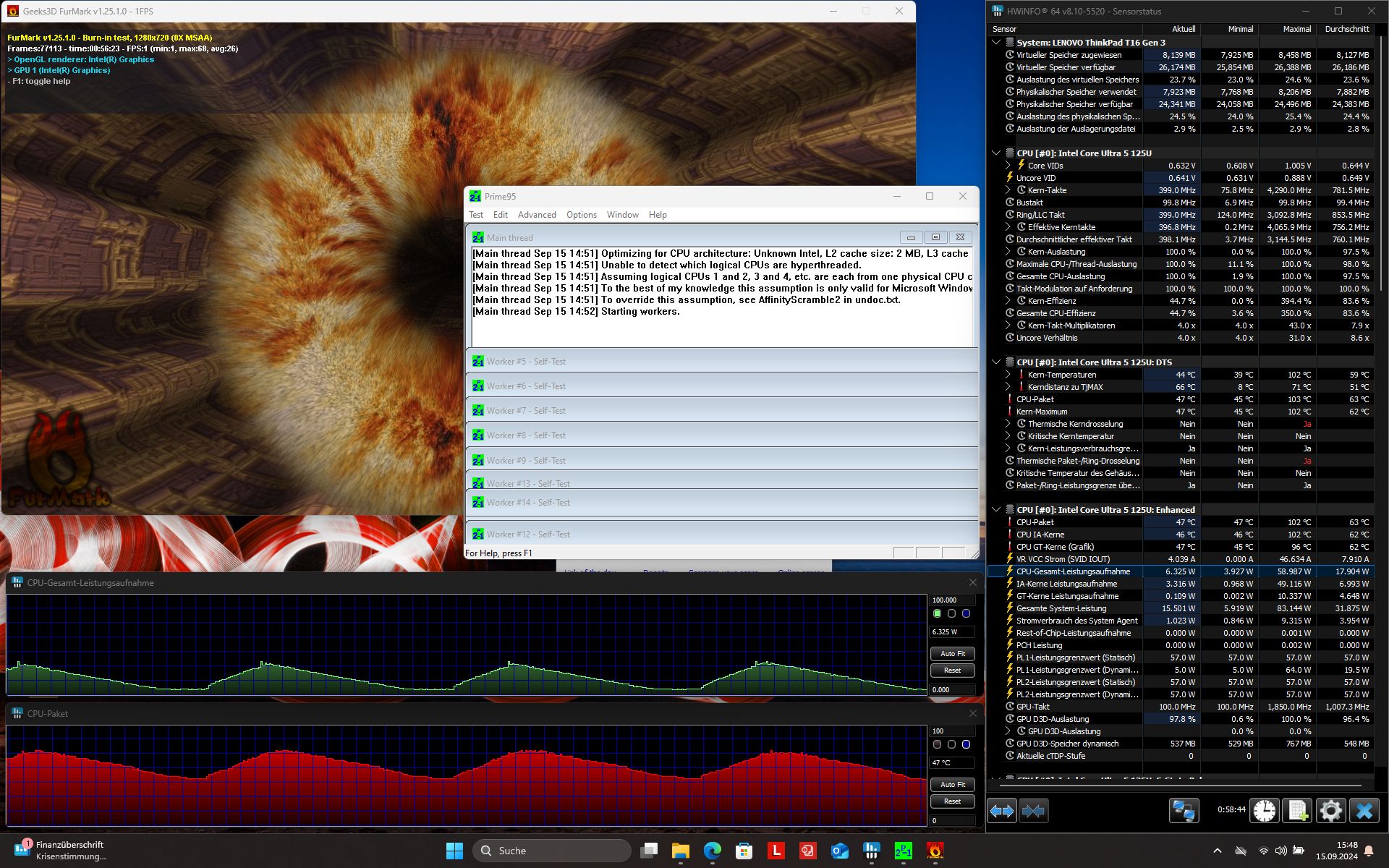This screenshot has height=868, width=1389.
Task: Collapse the System: LENOVO ThinkPad T16 Gen 3 section
Action: (996, 43)
